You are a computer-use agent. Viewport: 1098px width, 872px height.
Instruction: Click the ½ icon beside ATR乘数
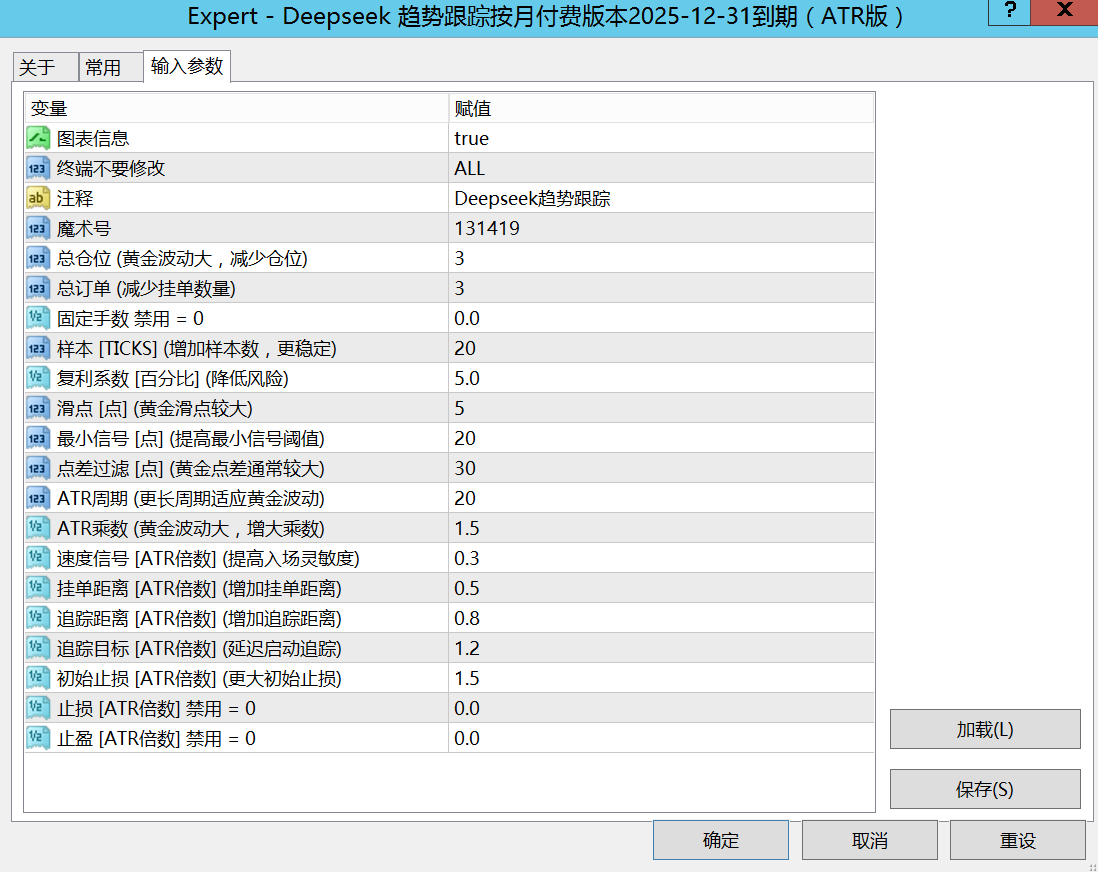[x=38, y=528]
